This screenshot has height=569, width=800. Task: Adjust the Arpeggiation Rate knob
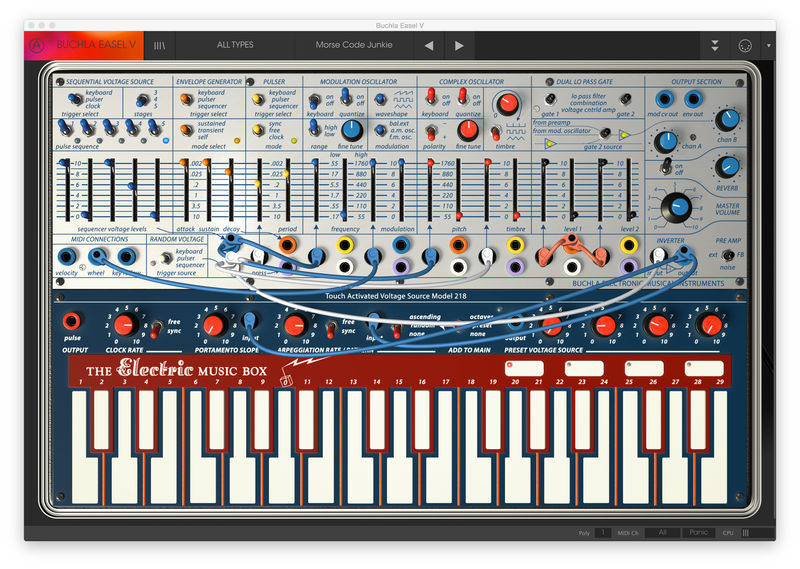pyautogui.click(x=293, y=325)
